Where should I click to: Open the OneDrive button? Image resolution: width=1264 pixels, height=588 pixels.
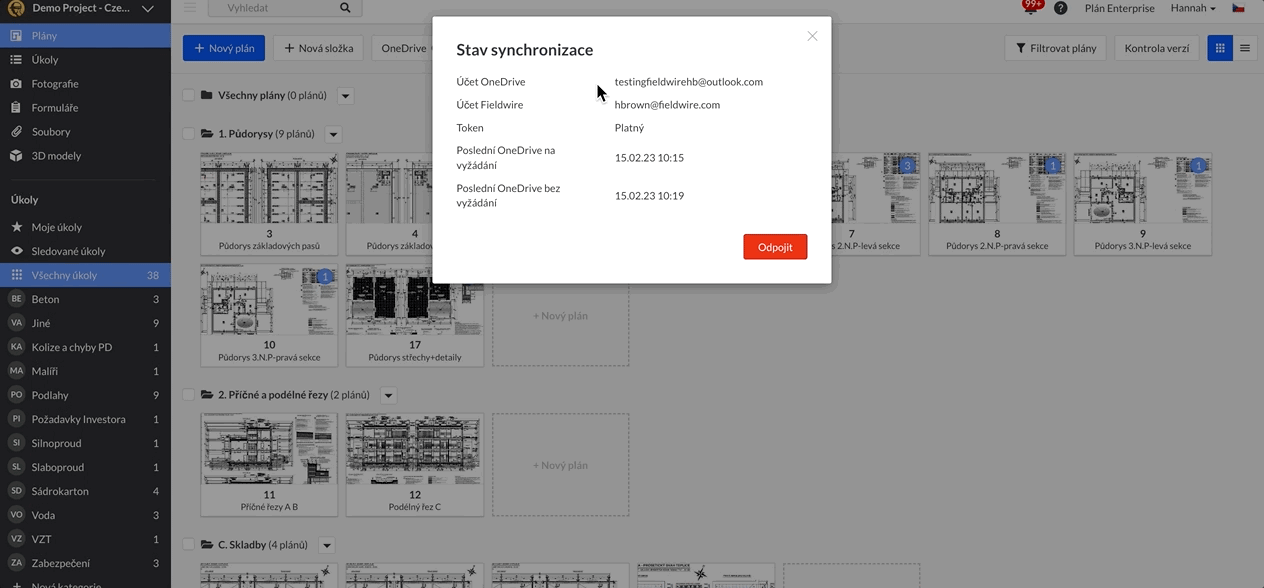pyautogui.click(x=403, y=48)
